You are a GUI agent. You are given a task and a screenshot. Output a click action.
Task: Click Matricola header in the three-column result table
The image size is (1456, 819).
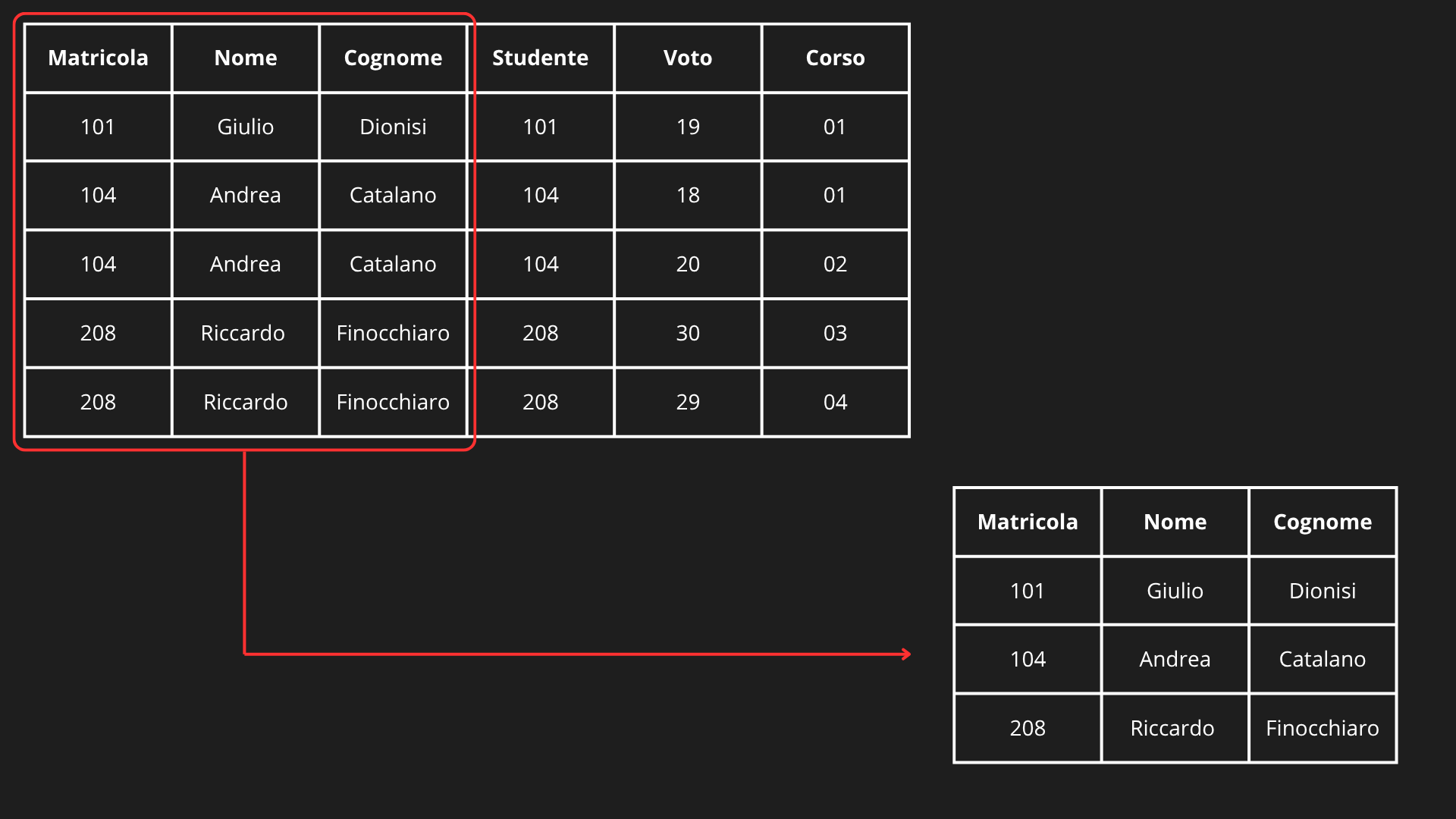pyautogui.click(x=1028, y=522)
